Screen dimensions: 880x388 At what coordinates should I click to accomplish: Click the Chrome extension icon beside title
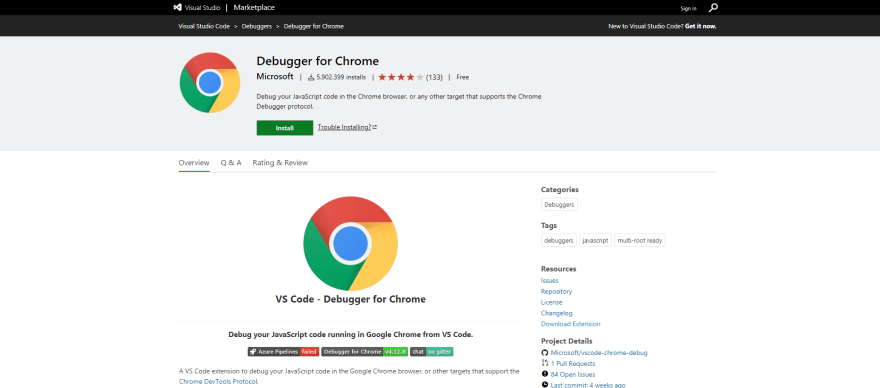pos(210,82)
